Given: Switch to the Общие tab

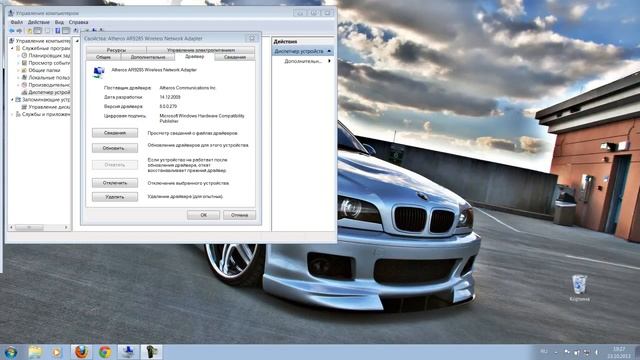Looking at the screenshot, I should coord(103,58).
